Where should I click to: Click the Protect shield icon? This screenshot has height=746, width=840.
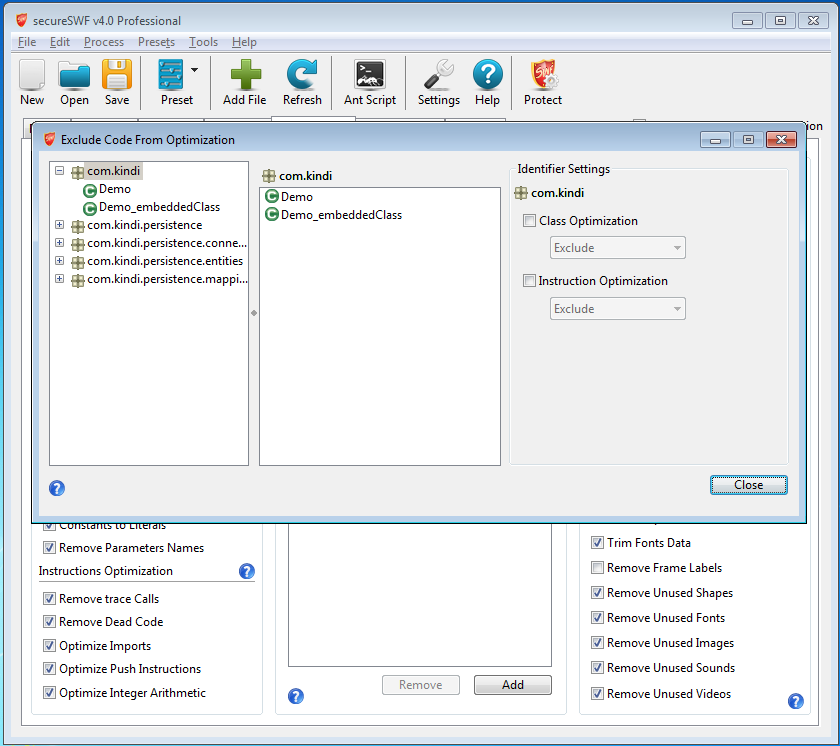[543, 76]
